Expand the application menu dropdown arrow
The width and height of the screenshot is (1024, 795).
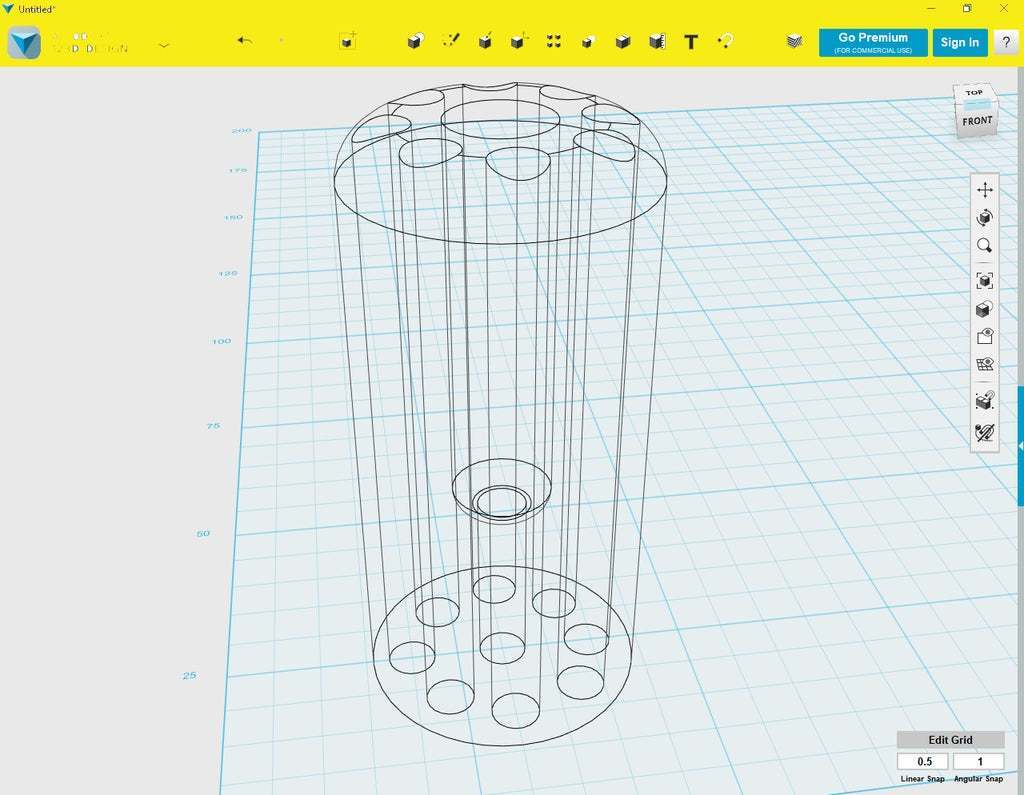pos(164,45)
